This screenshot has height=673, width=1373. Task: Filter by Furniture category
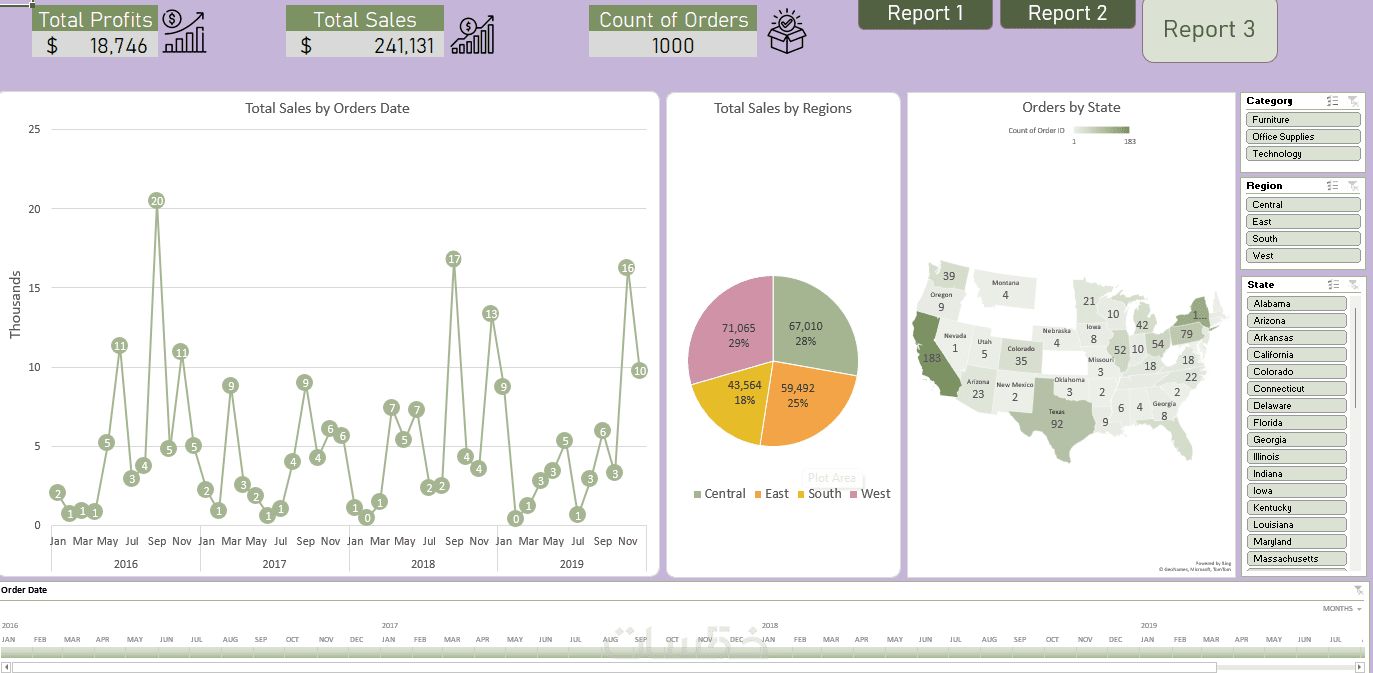(x=1303, y=120)
